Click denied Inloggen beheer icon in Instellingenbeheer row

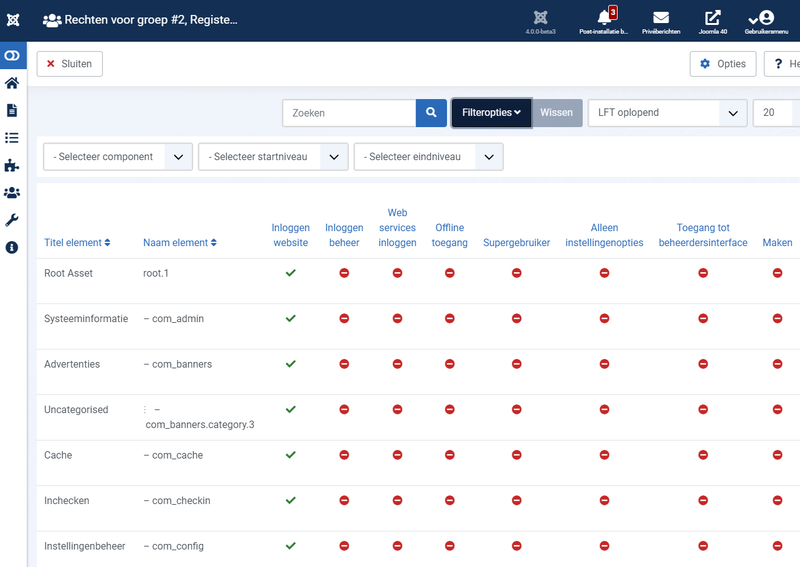[x=344, y=546]
